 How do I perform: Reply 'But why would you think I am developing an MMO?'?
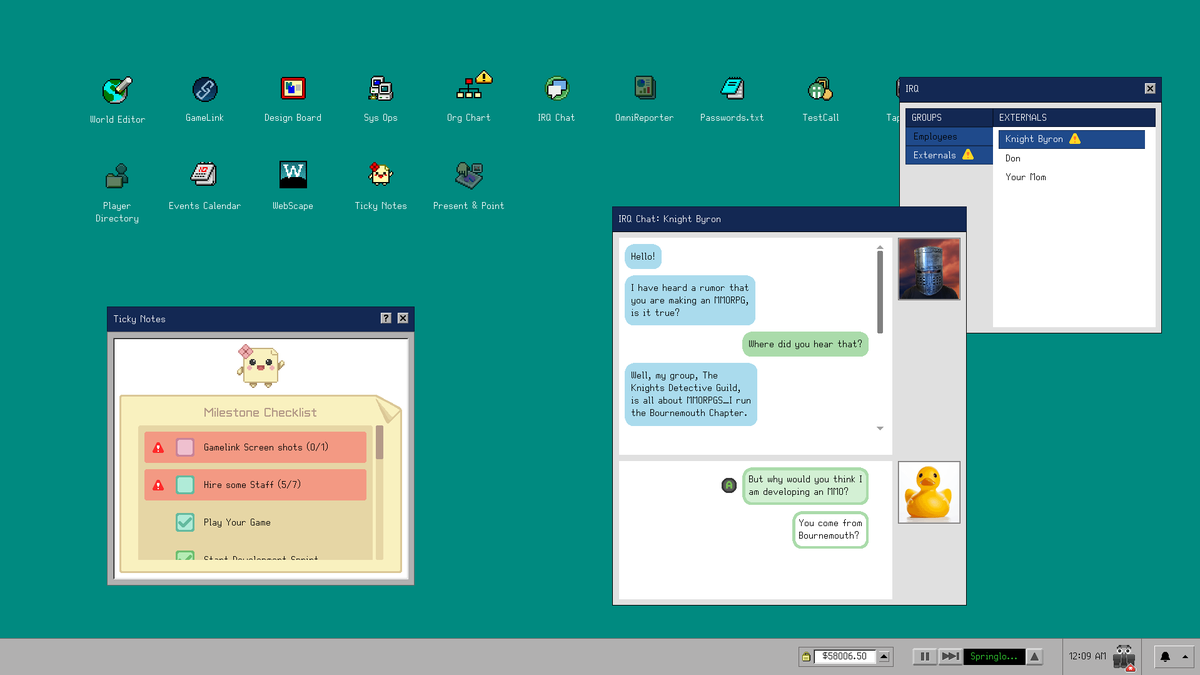pyautogui.click(x=805, y=486)
